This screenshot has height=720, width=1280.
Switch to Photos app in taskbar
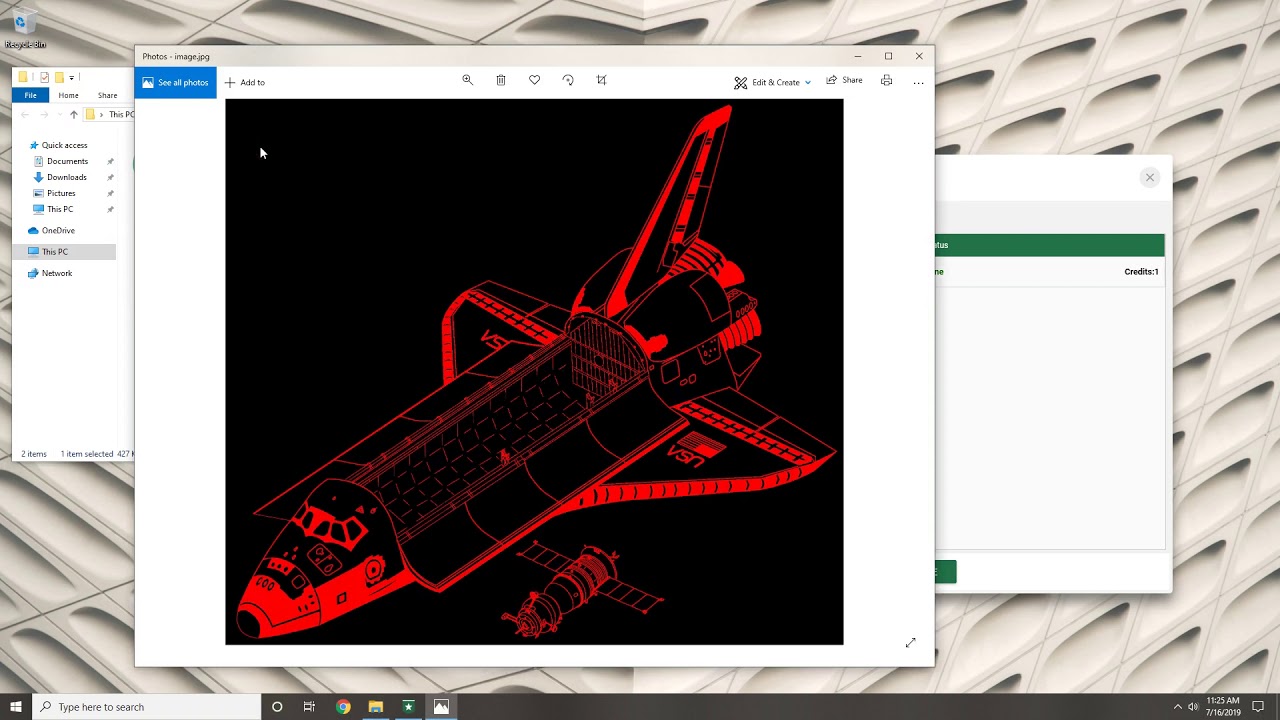[x=441, y=706]
